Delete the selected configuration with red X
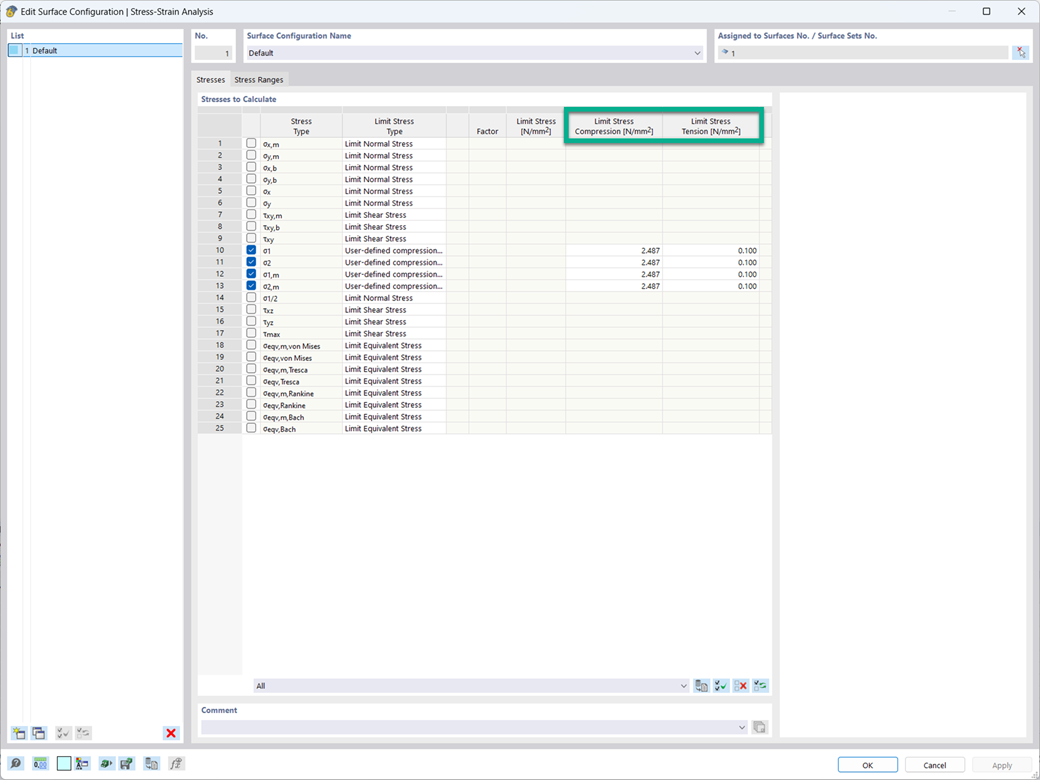The height and width of the screenshot is (780, 1040). click(171, 733)
